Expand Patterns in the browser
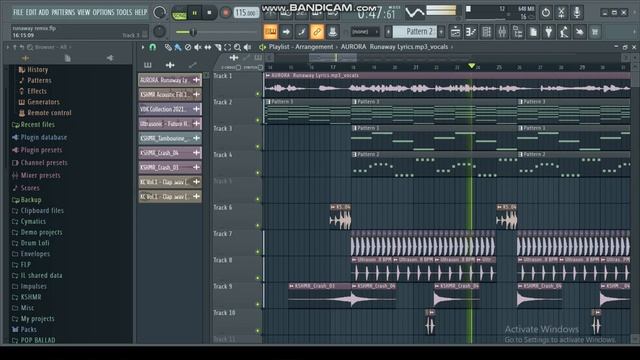The height and width of the screenshot is (360, 640). pyautogui.click(x=35, y=80)
